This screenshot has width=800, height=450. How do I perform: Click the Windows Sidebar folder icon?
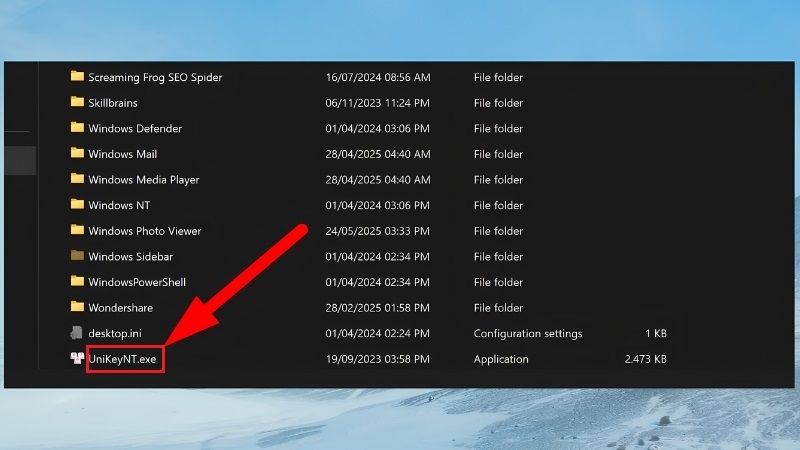point(77,255)
